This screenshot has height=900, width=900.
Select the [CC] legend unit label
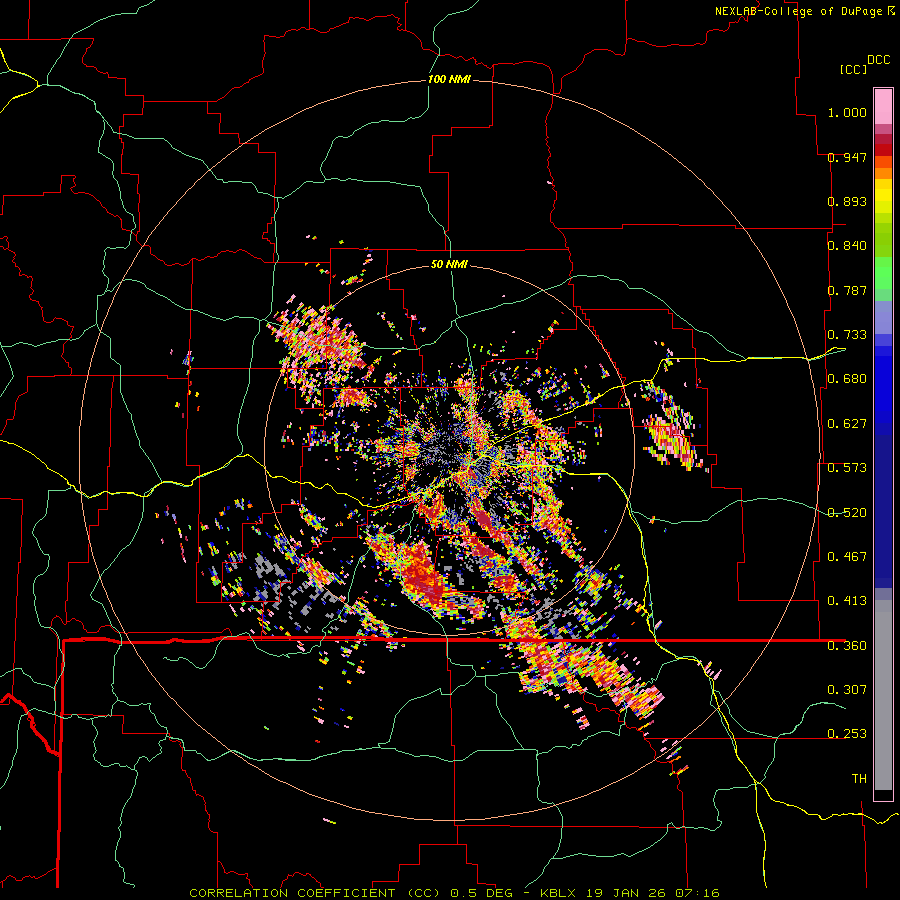pyautogui.click(x=853, y=69)
